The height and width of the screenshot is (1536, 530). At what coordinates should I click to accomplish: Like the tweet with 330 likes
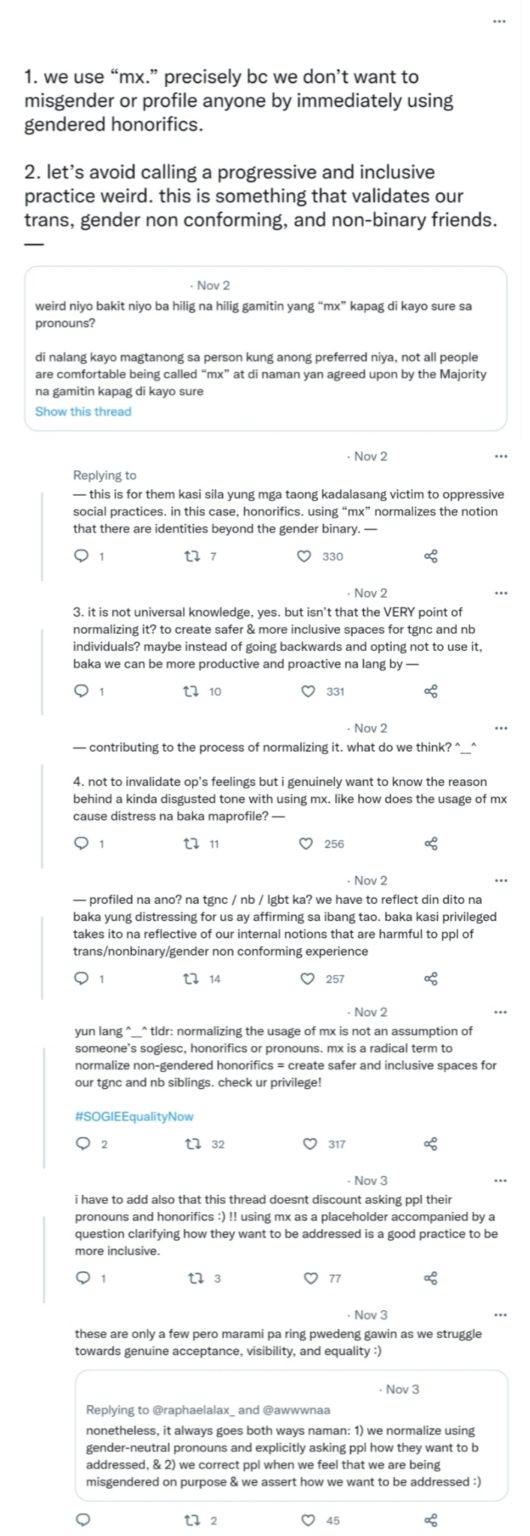tap(305, 556)
